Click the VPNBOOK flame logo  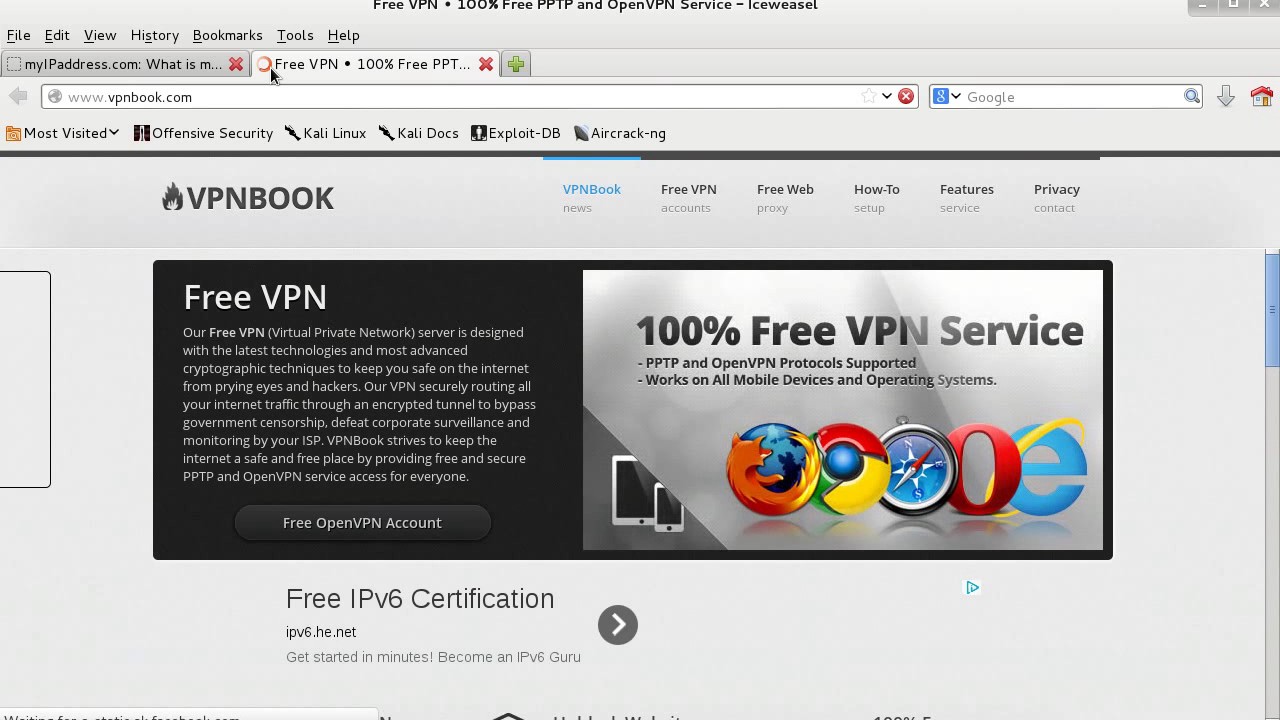[248, 198]
